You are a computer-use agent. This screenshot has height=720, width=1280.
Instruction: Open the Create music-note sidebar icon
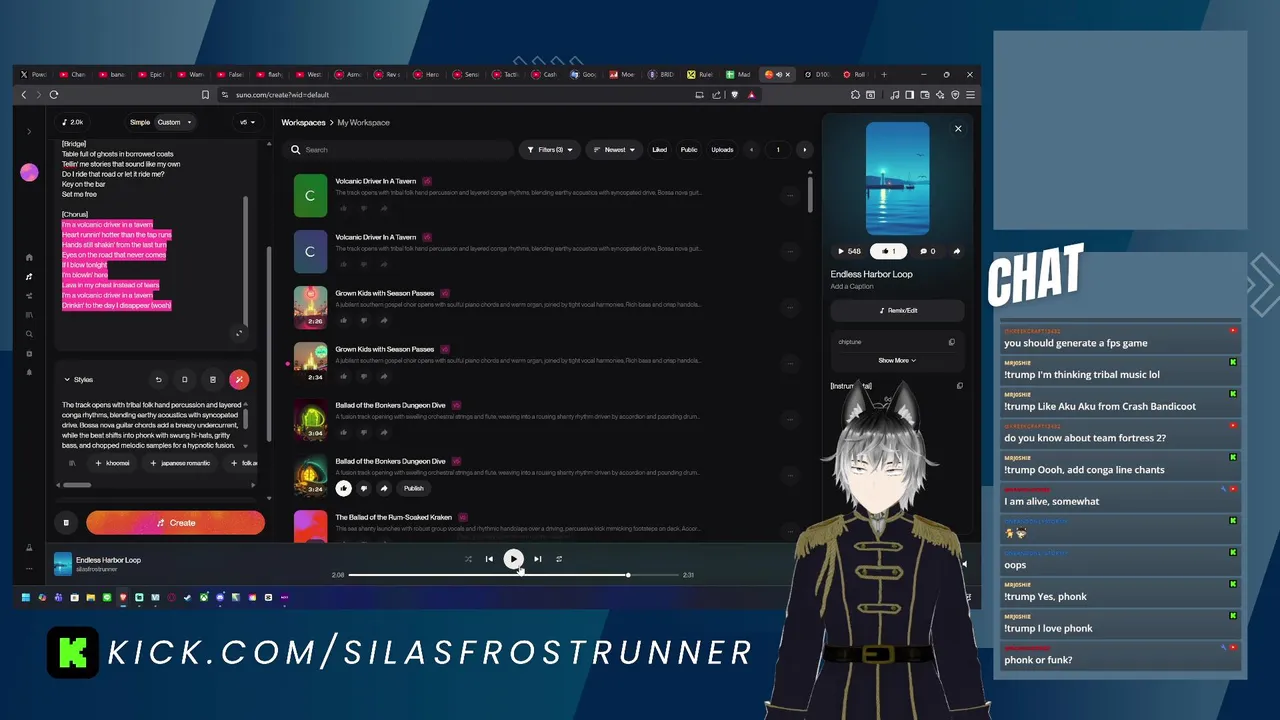coord(29,276)
